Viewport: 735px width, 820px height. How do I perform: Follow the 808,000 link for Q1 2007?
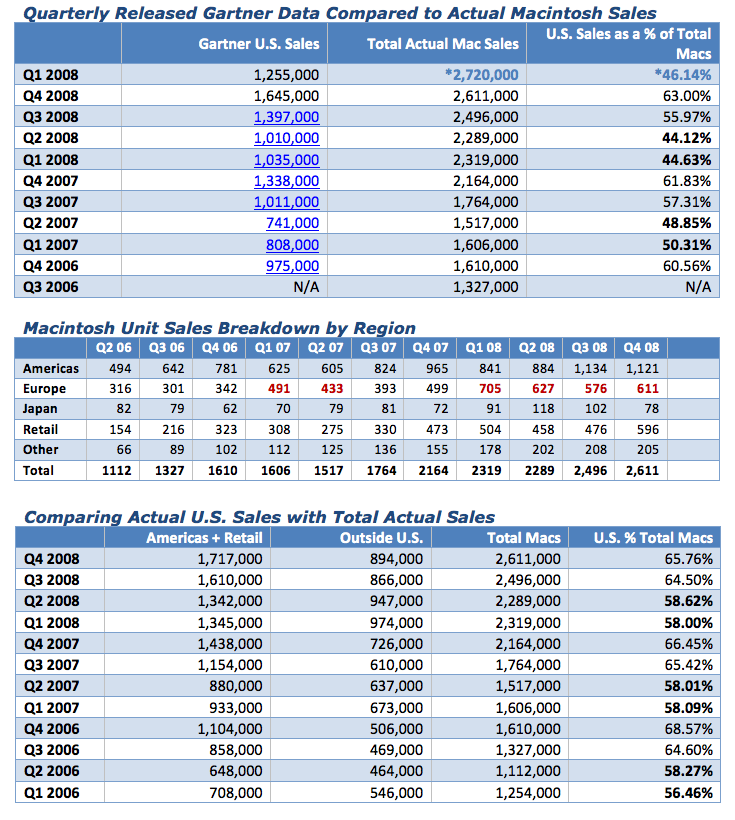click(292, 245)
